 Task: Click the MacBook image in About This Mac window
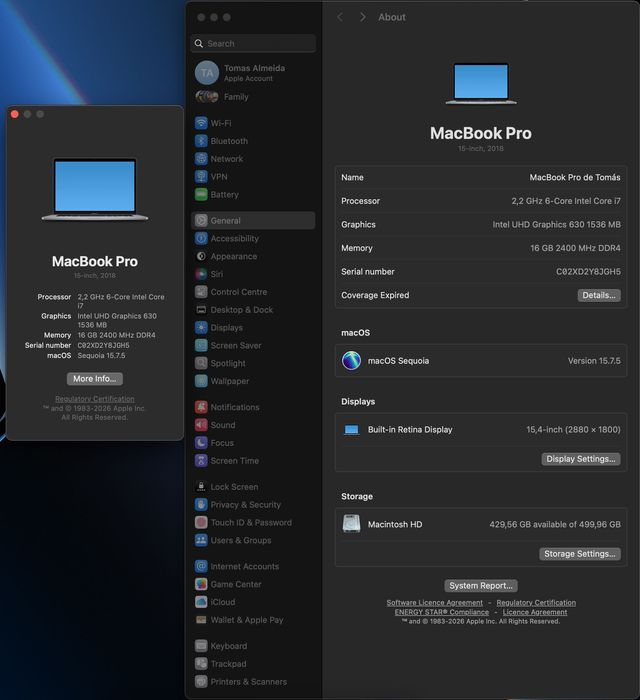coord(95,190)
